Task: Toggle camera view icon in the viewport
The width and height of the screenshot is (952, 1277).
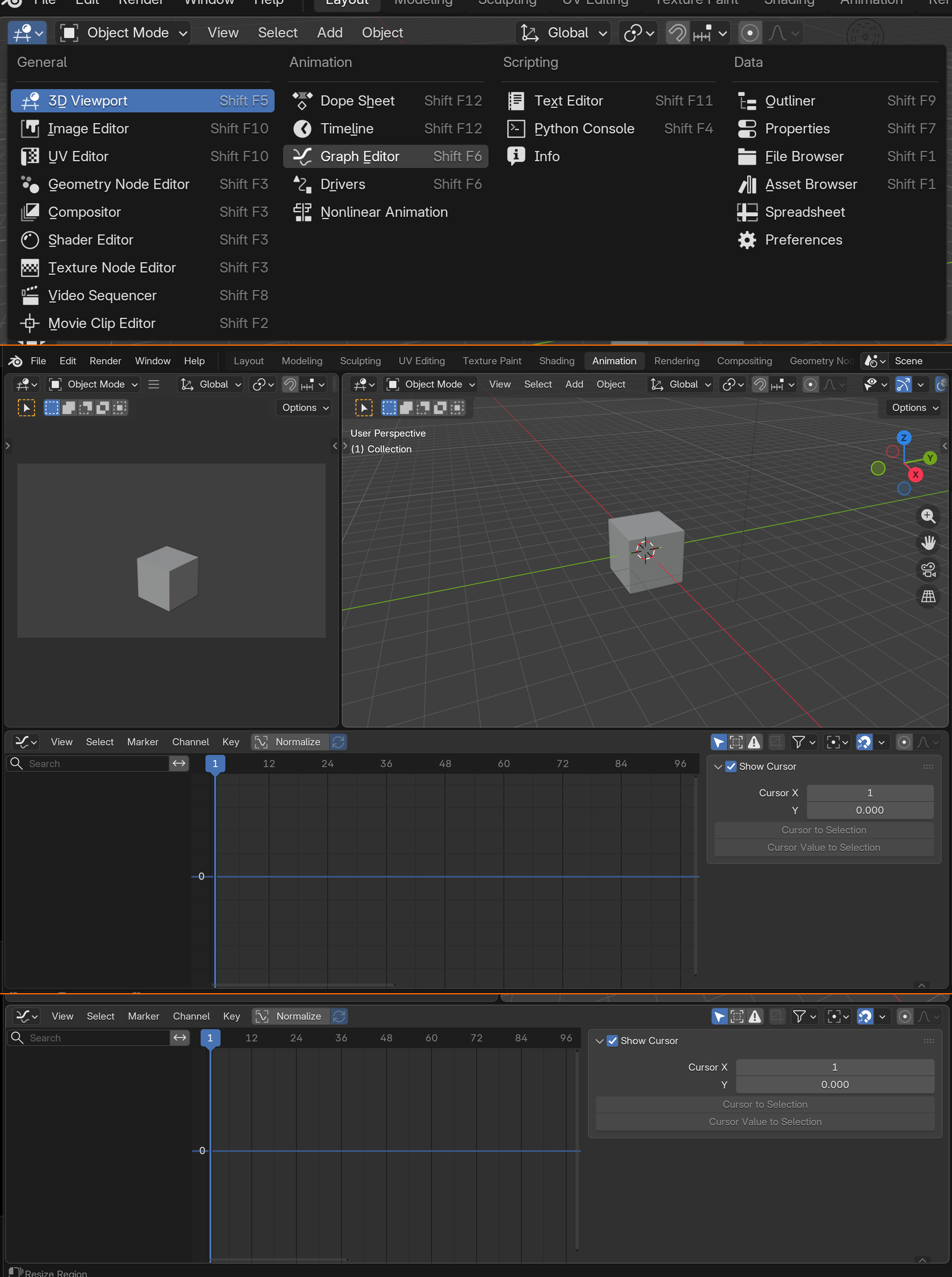Action: click(928, 570)
